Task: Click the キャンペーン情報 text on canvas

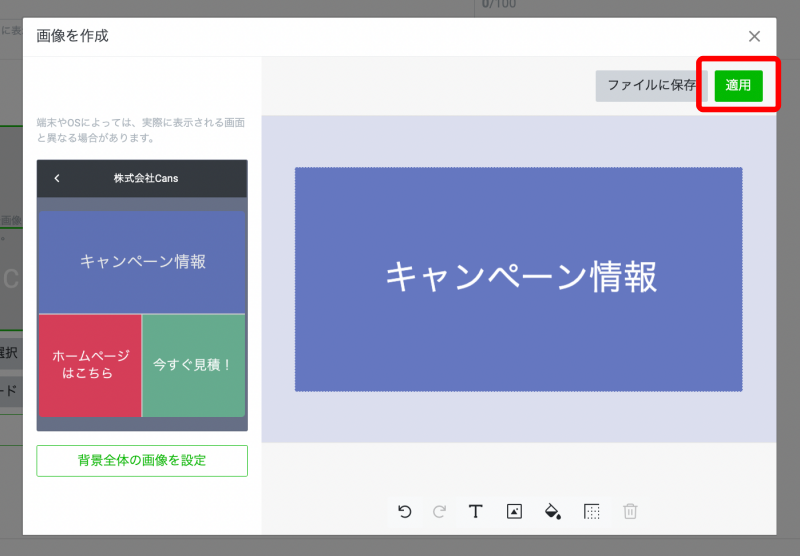Action: (x=521, y=277)
